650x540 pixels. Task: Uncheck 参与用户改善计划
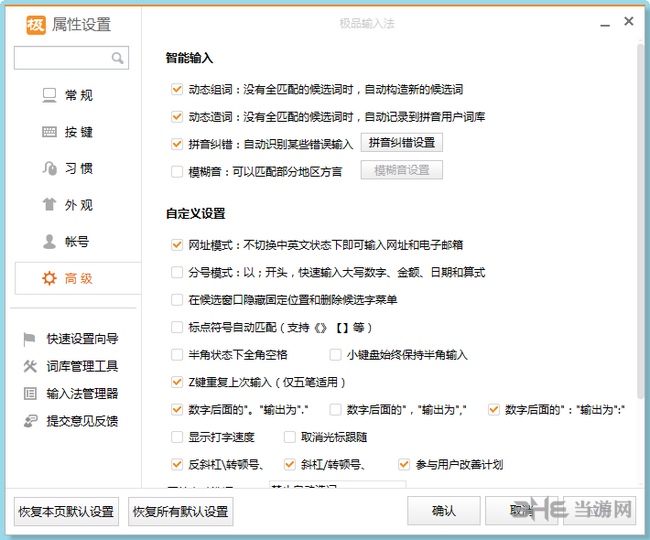tap(404, 465)
